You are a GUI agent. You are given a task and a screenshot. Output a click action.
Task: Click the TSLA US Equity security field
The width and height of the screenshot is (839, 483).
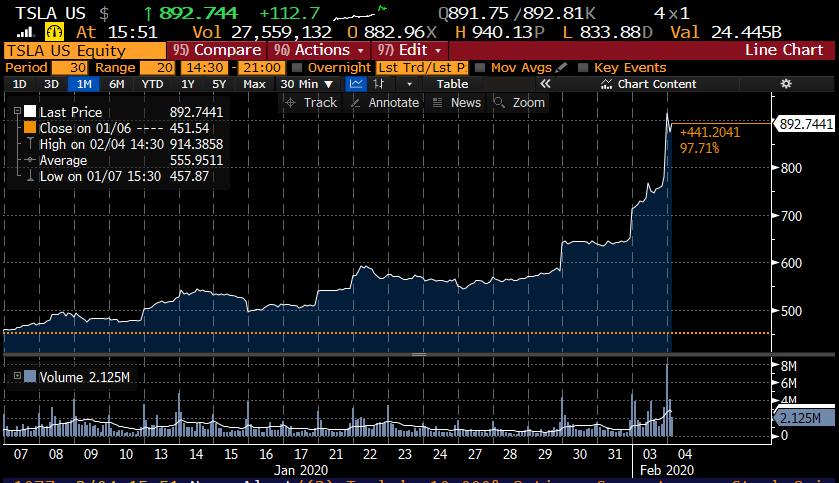coord(85,51)
